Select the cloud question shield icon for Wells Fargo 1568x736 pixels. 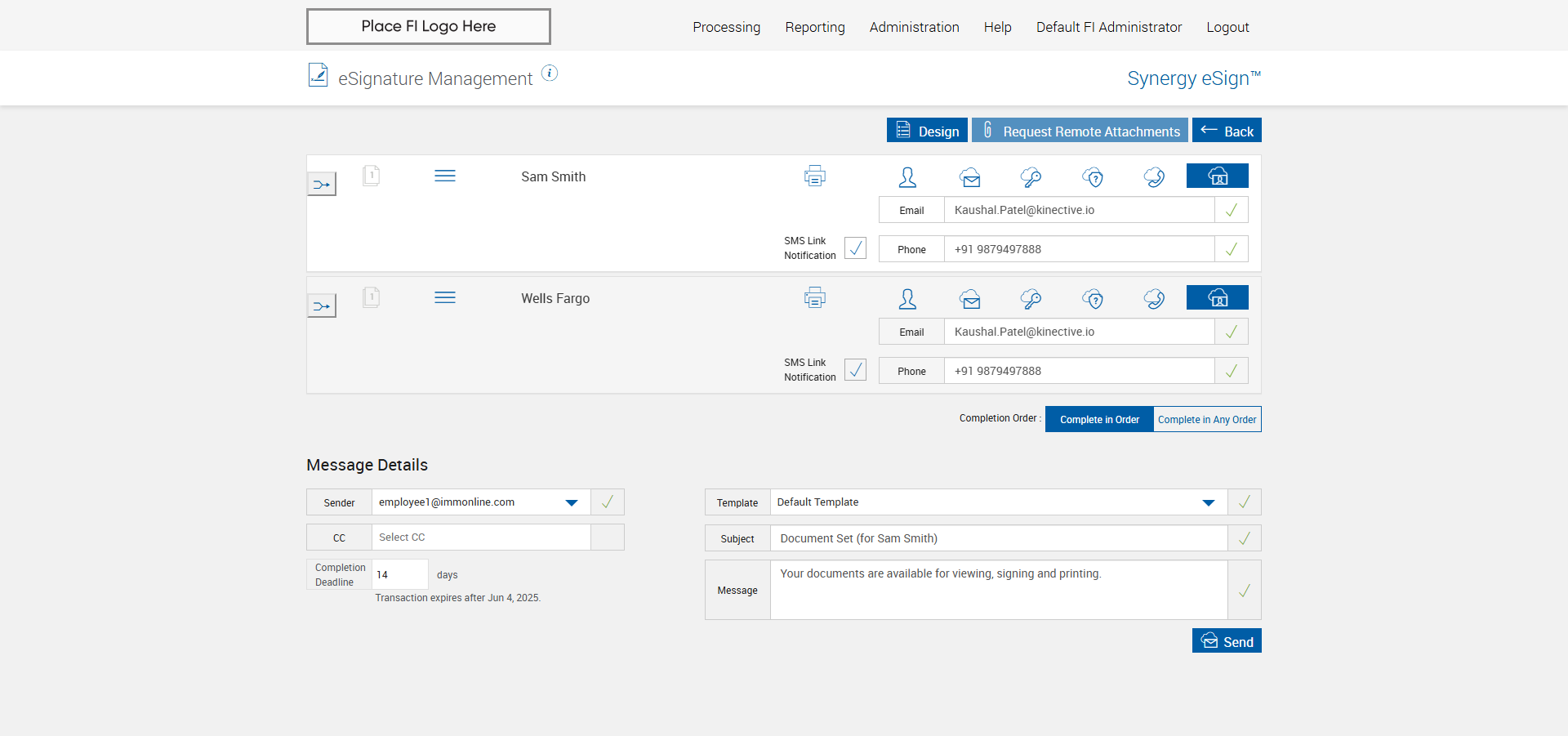pyautogui.click(x=1093, y=299)
